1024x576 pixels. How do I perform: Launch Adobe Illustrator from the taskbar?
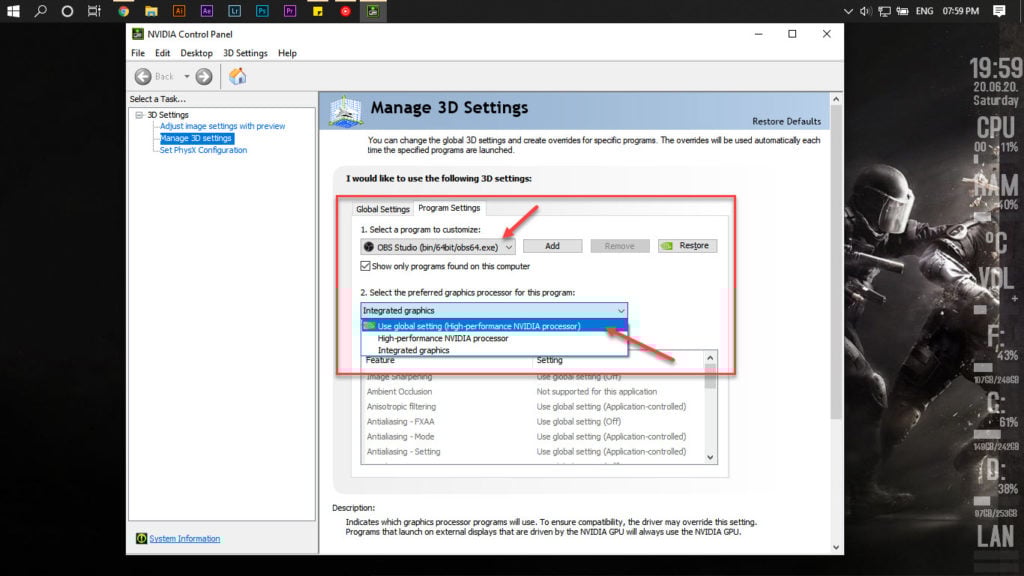pyautogui.click(x=179, y=11)
